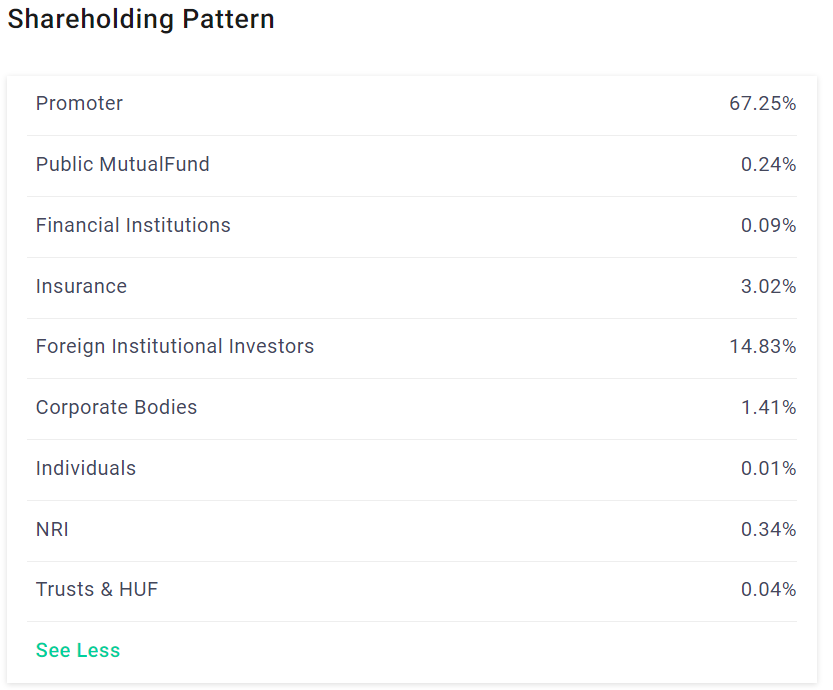833x690 pixels.
Task: Select the Corporate Bodies row
Action: 412,409
